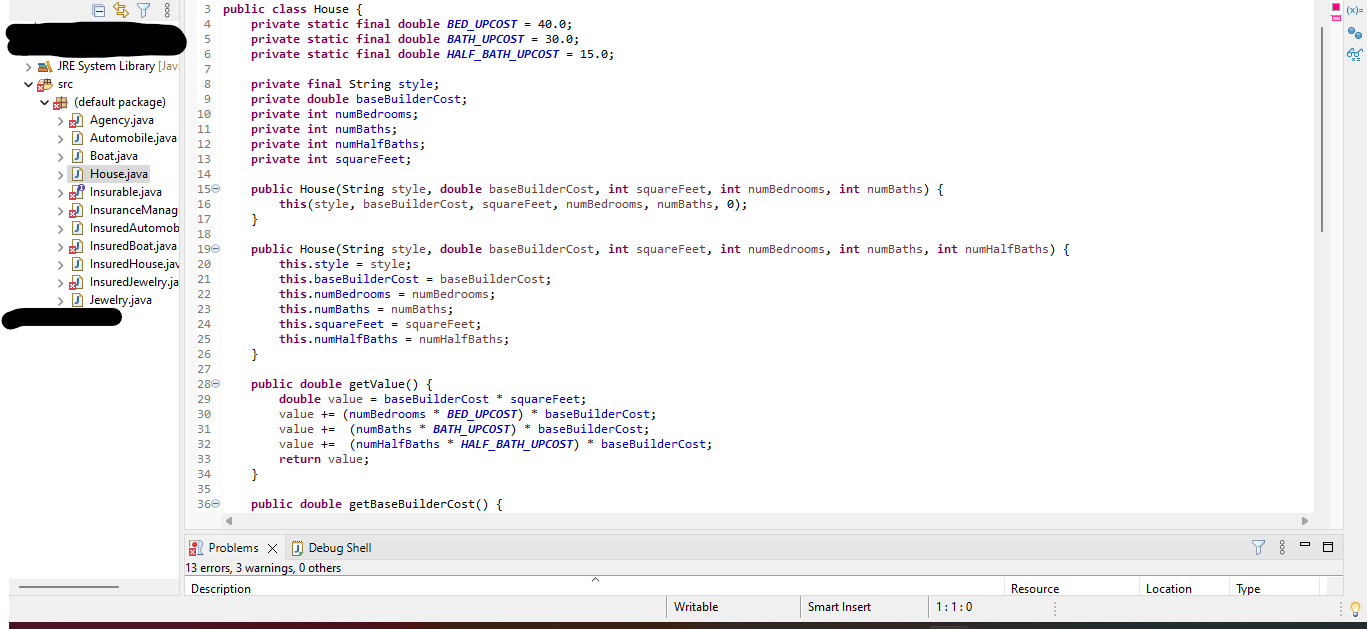Click the Writable indicator in the status bar

click(x=696, y=607)
